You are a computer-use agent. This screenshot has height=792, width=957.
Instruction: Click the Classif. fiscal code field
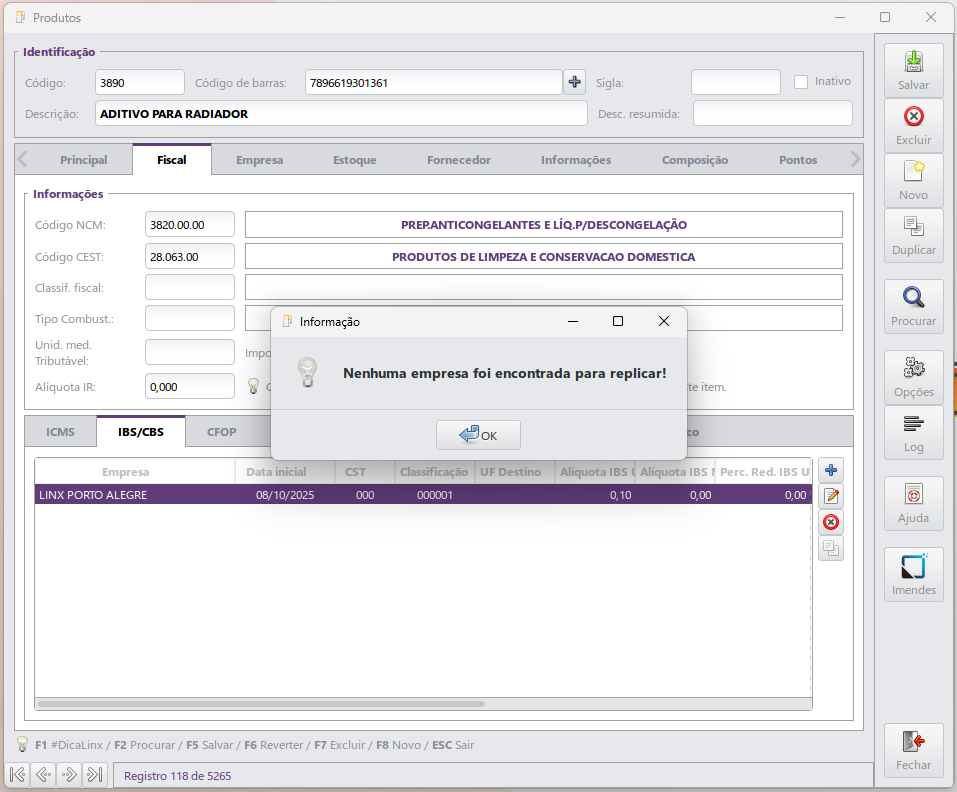pos(190,287)
